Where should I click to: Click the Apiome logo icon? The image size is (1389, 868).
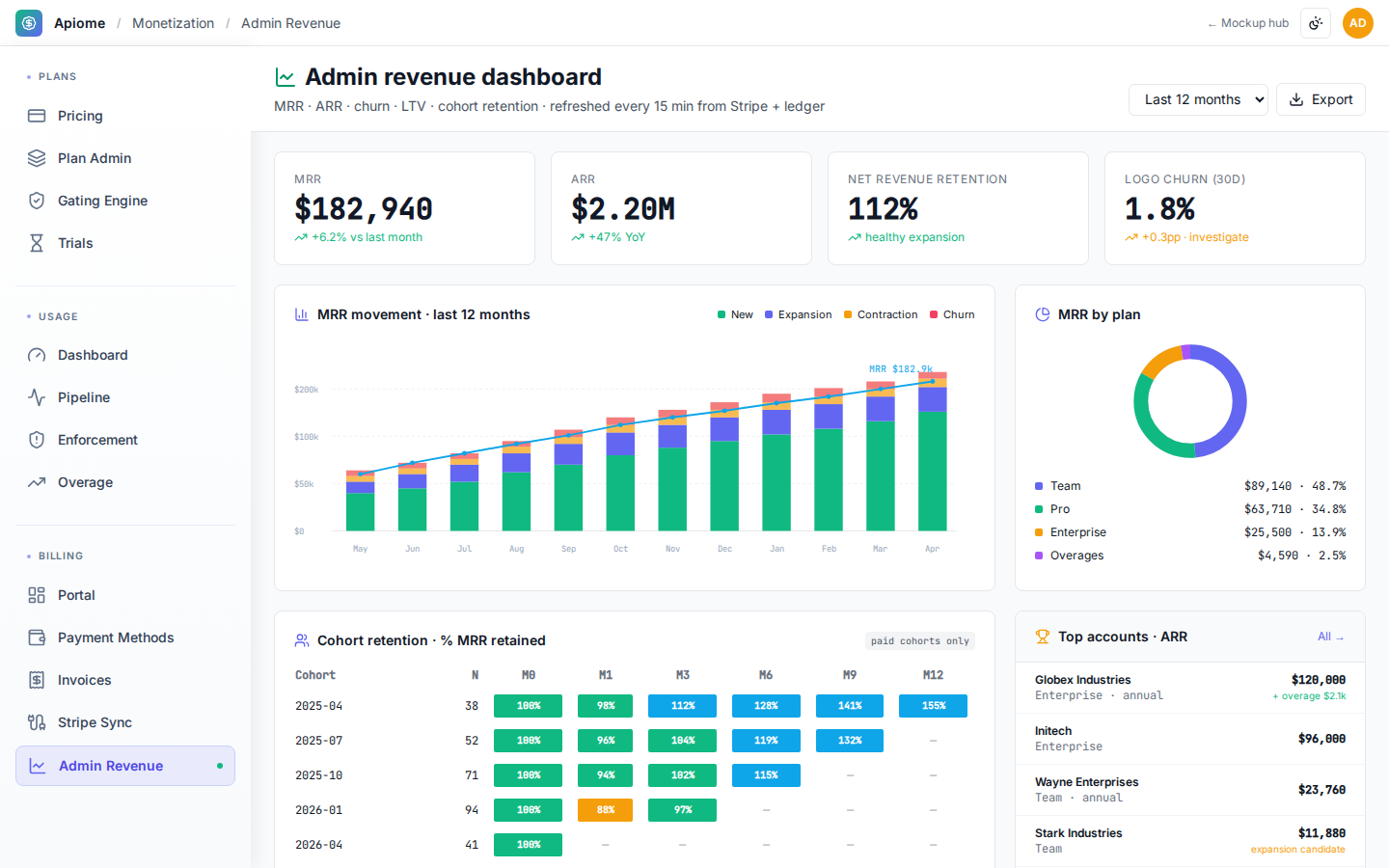[x=29, y=23]
